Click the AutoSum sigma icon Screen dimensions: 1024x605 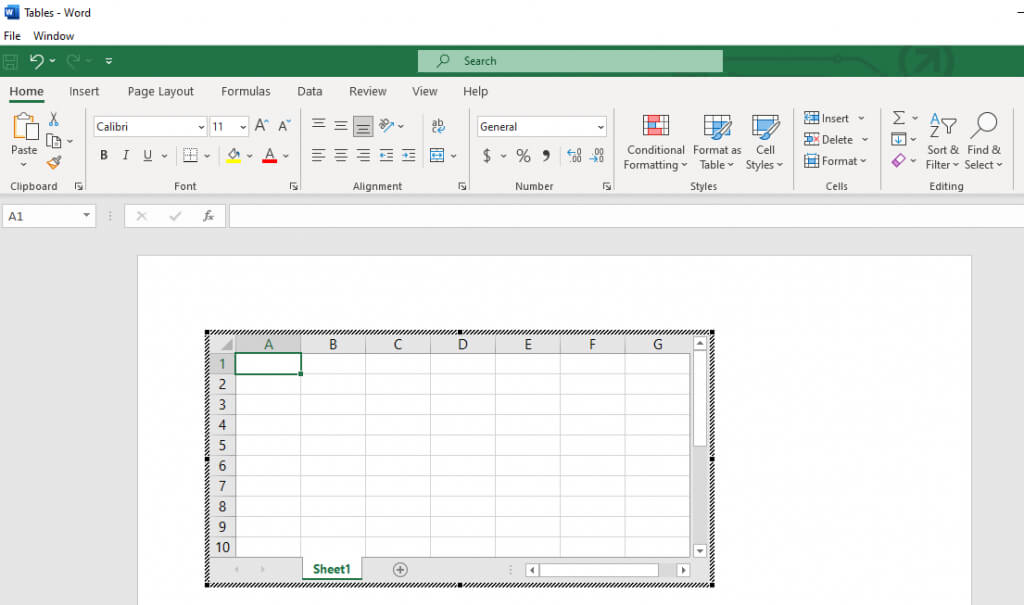(x=898, y=118)
